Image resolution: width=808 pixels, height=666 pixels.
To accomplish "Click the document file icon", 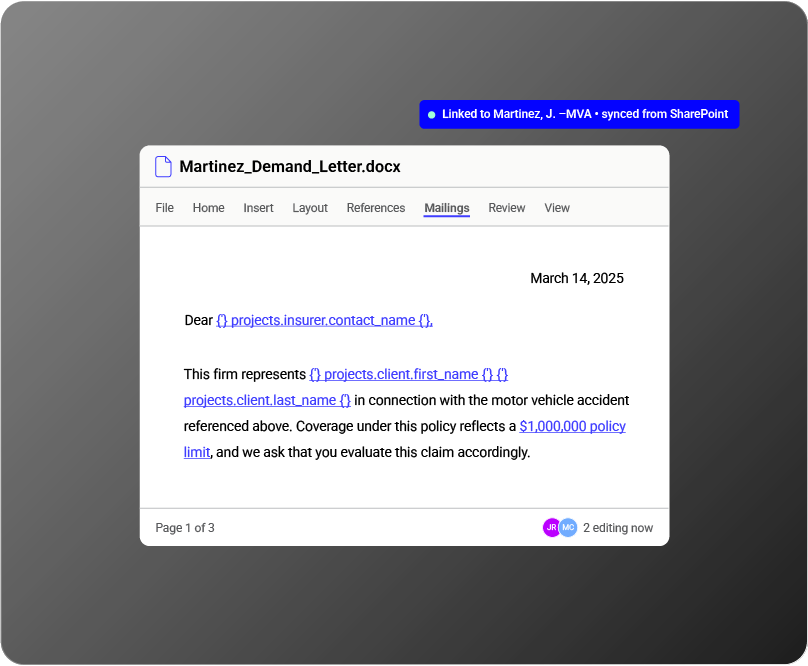I will (163, 166).
